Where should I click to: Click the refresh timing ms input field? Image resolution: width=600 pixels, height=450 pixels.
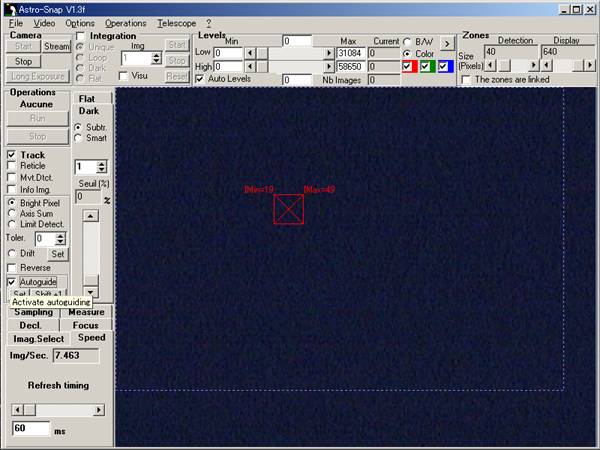tap(30, 428)
